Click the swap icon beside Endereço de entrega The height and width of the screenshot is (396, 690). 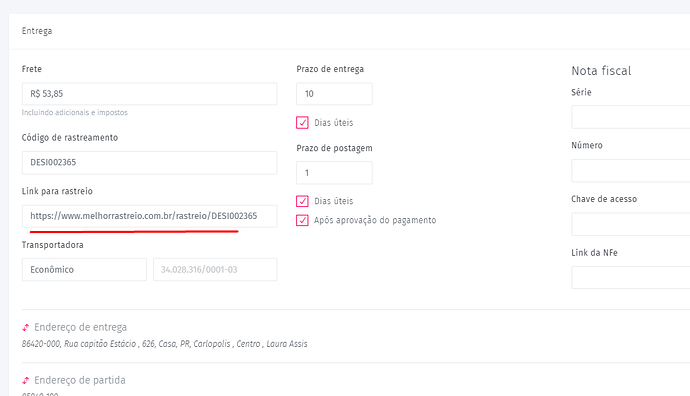click(x=26, y=327)
